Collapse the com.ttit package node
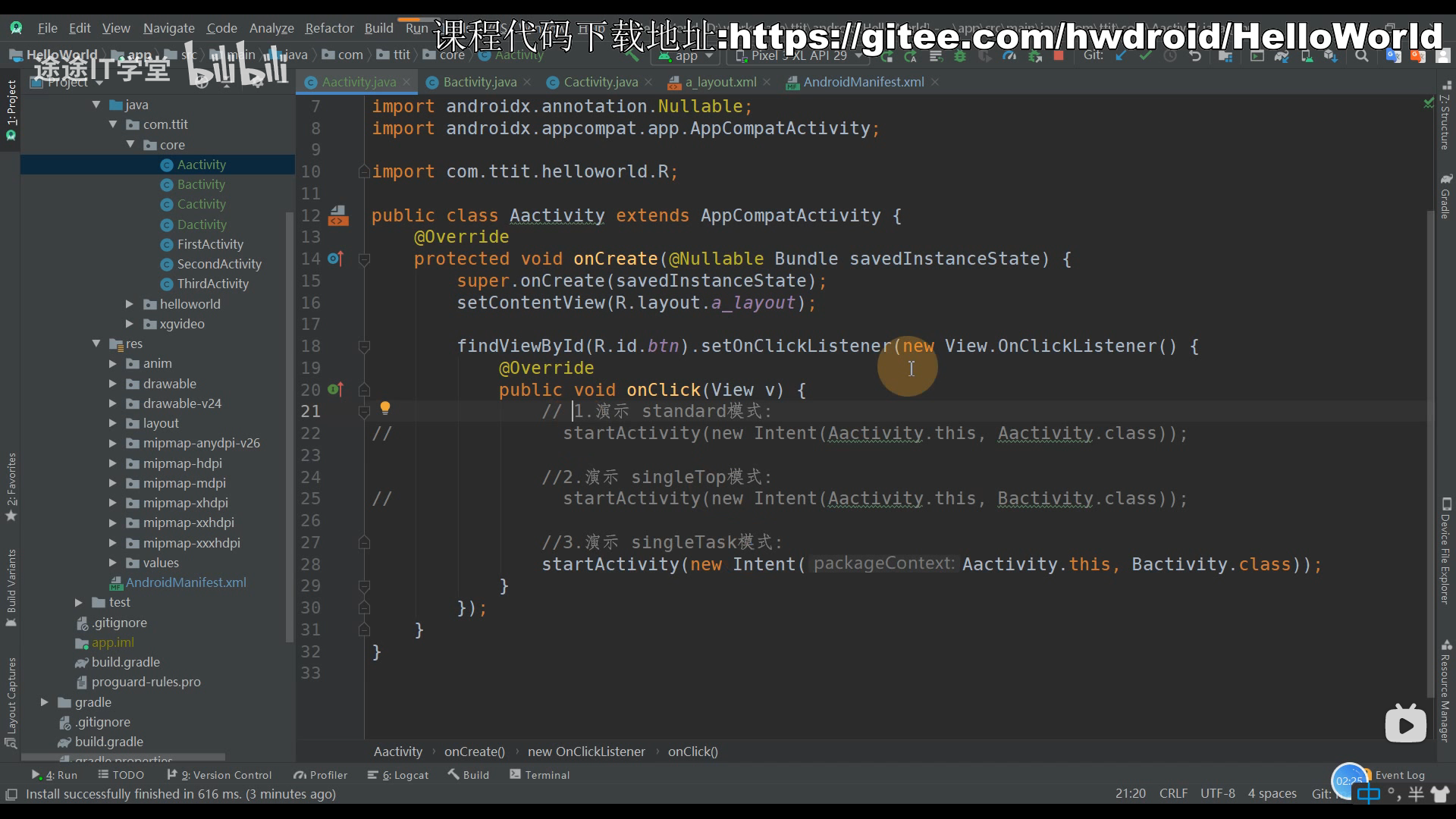The image size is (1456, 819). click(x=113, y=124)
